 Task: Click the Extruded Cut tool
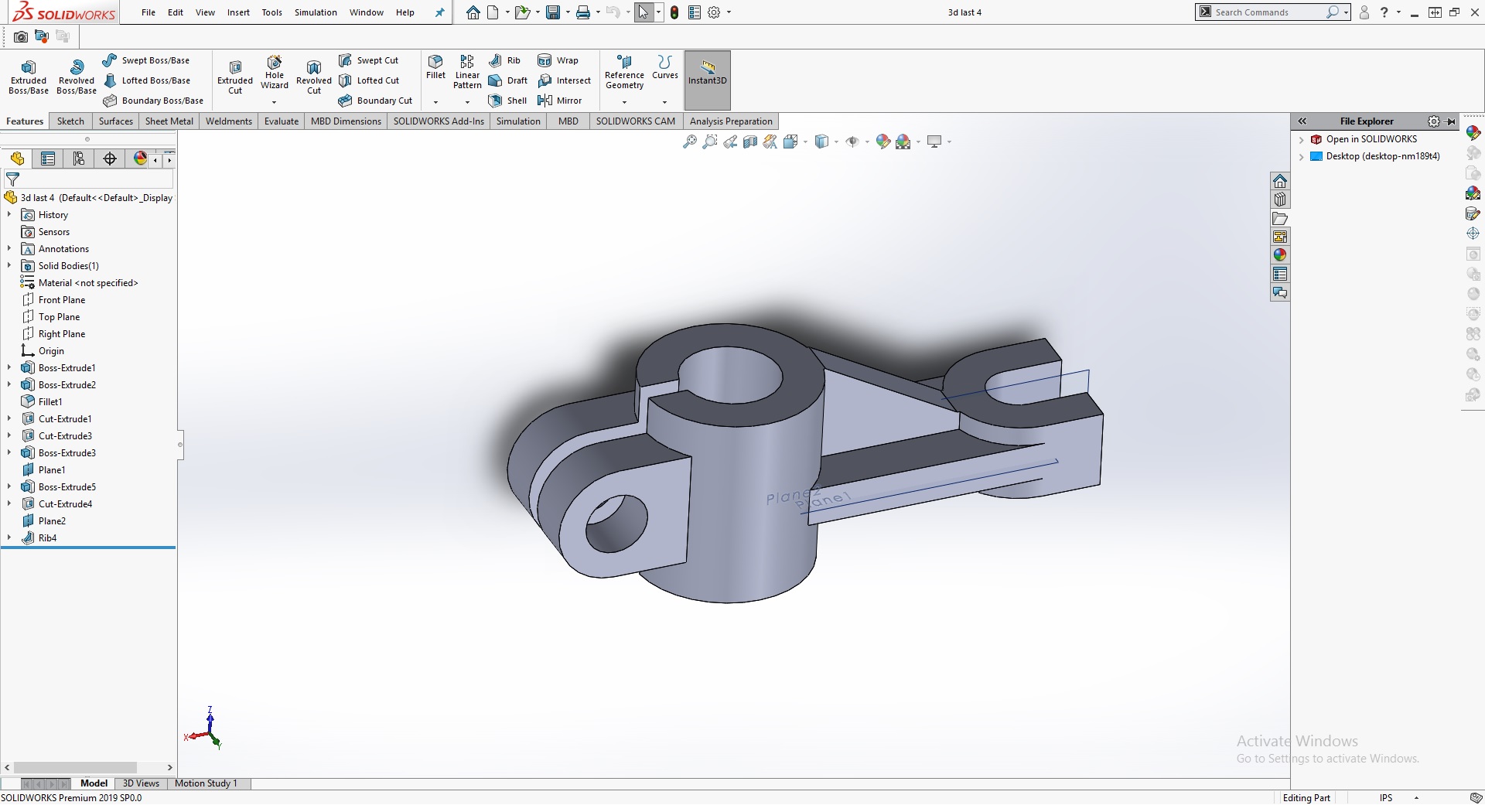[x=235, y=76]
